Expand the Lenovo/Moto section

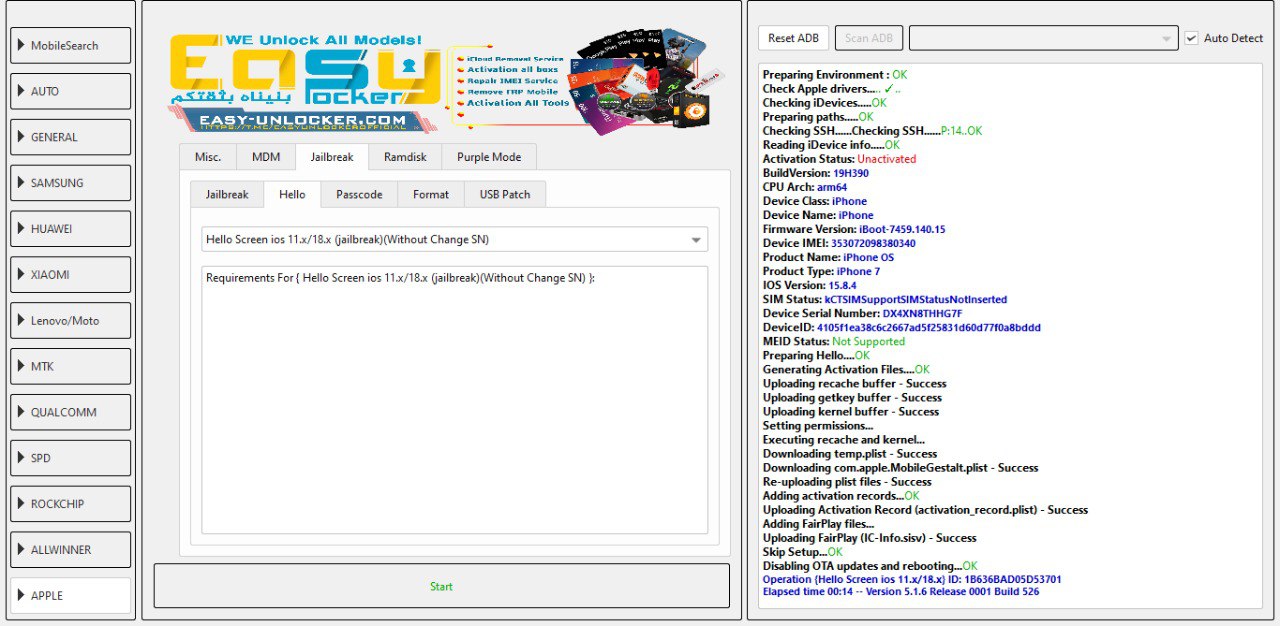pos(71,320)
